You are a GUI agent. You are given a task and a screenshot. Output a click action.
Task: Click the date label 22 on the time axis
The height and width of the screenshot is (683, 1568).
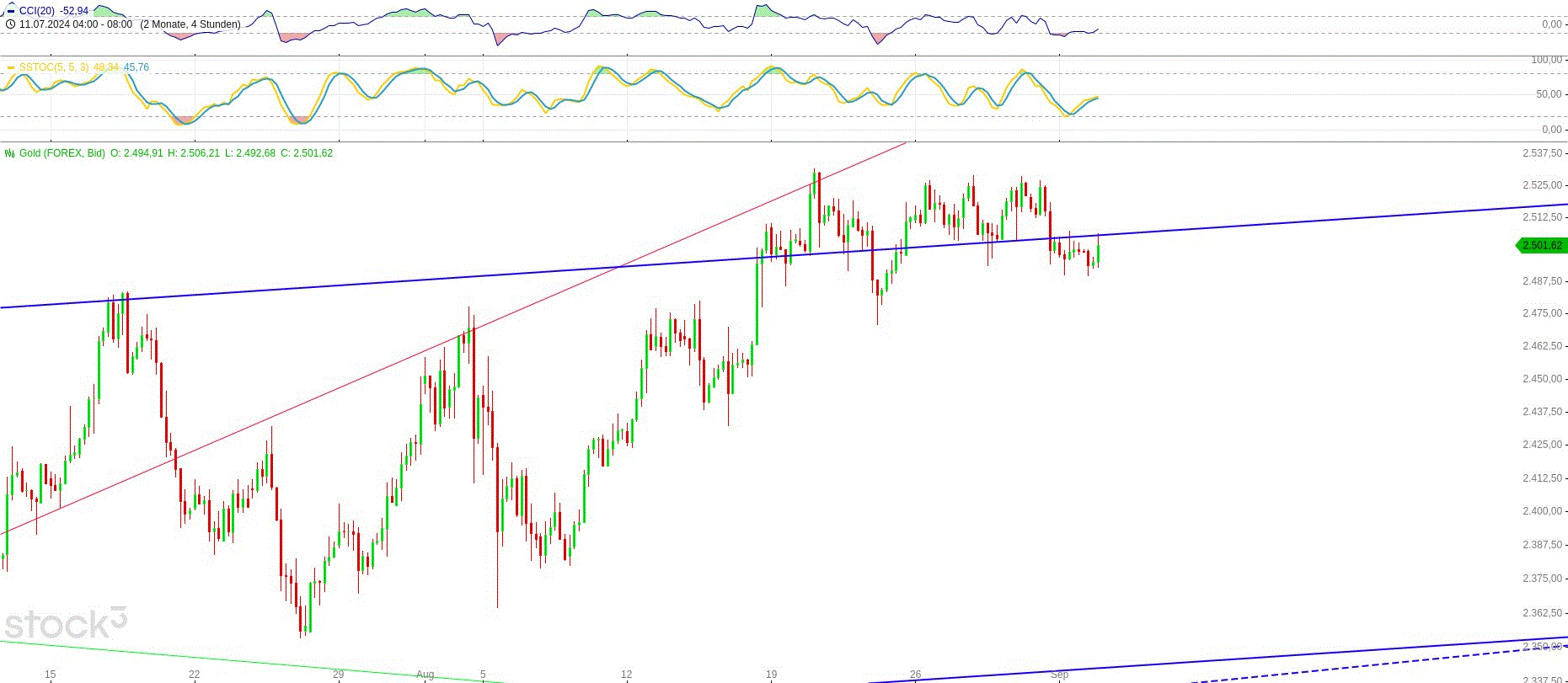tap(195, 675)
